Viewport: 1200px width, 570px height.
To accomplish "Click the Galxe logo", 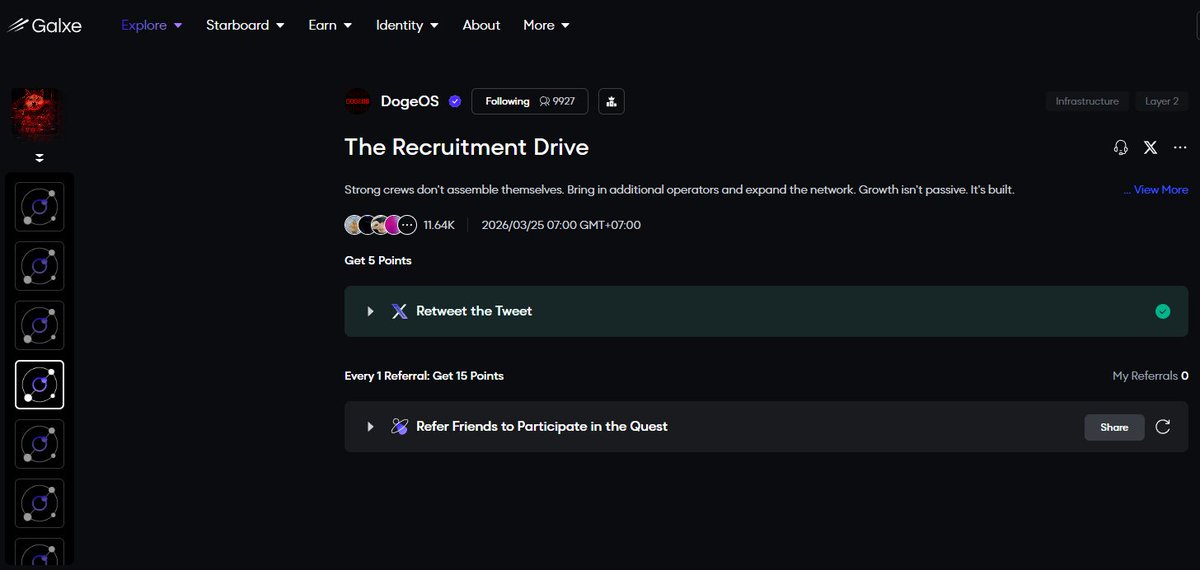I will coord(44,26).
